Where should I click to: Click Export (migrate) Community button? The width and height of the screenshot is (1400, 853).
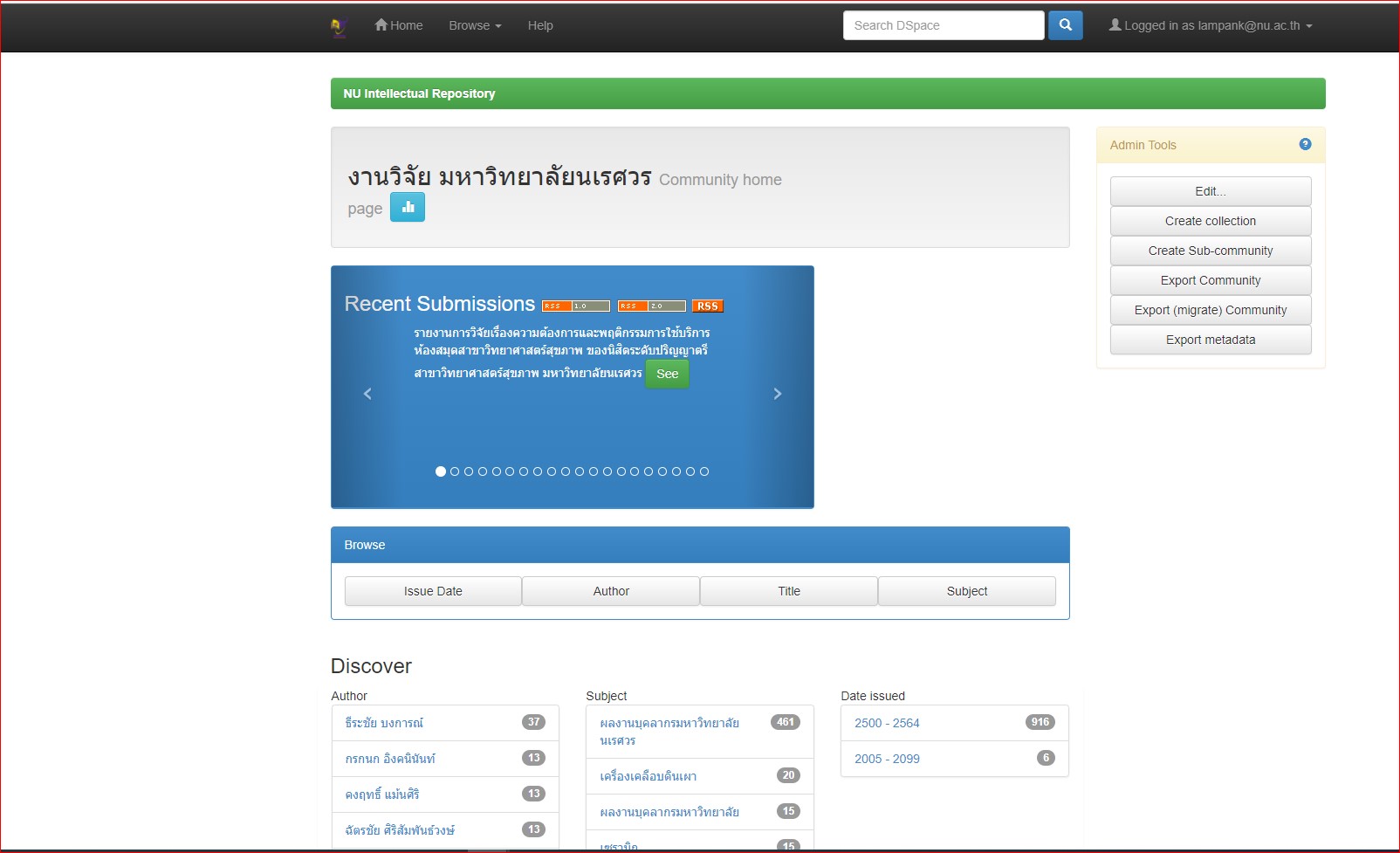[x=1211, y=310]
